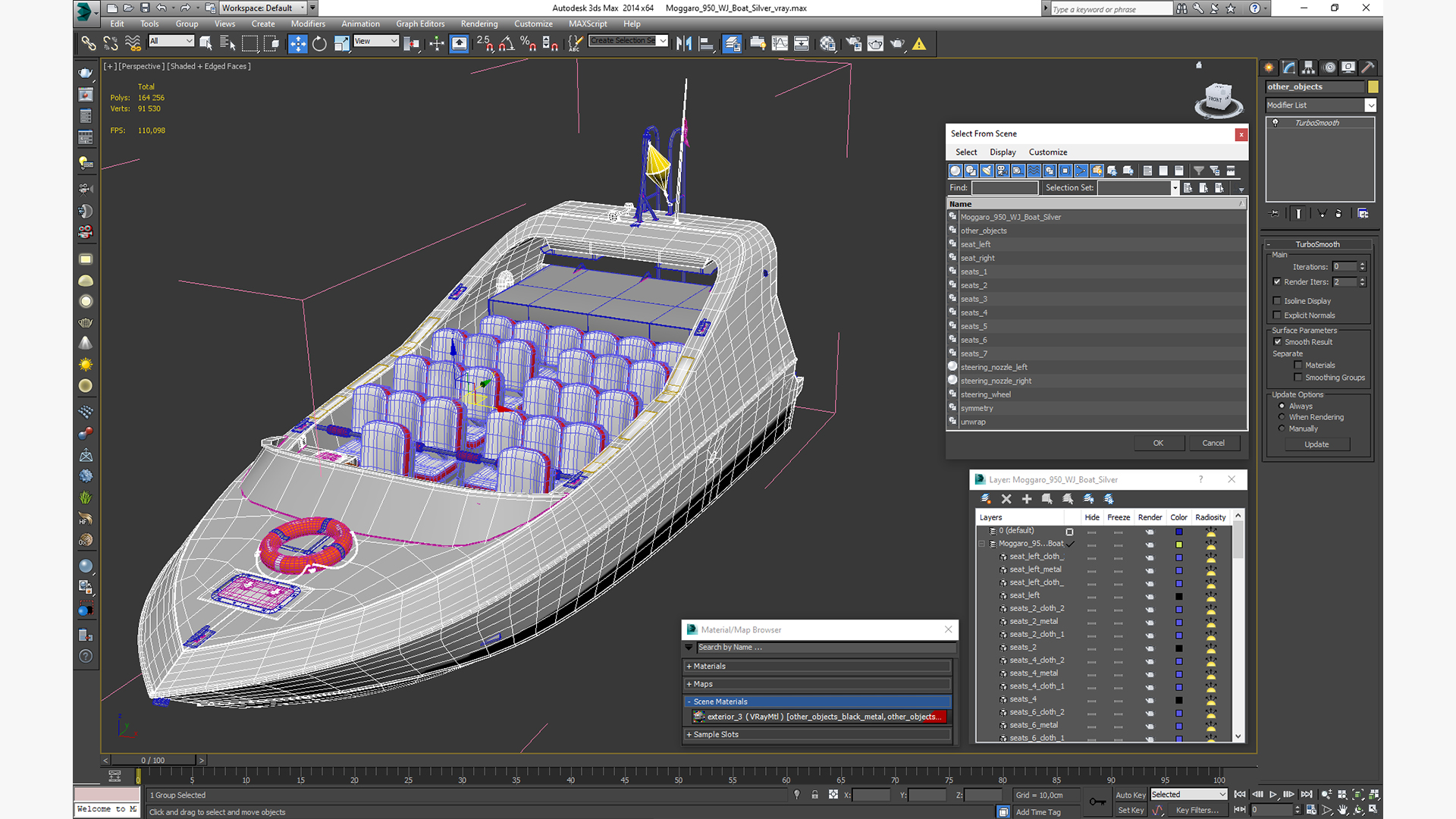Open the Modifiers menu
The width and height of the screenshot is (1456, 819).
coord(308,24)
